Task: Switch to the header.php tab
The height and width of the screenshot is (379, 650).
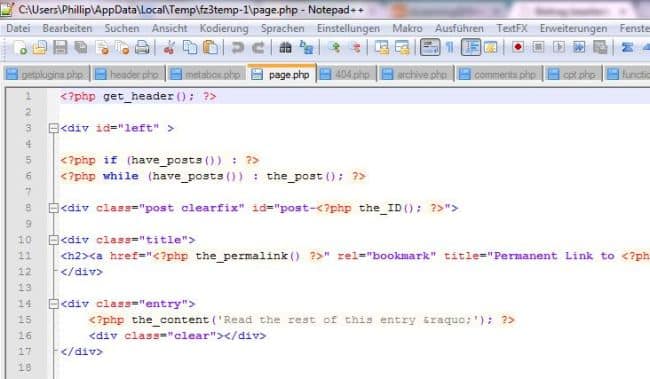Action: click(x=128, y=75)
